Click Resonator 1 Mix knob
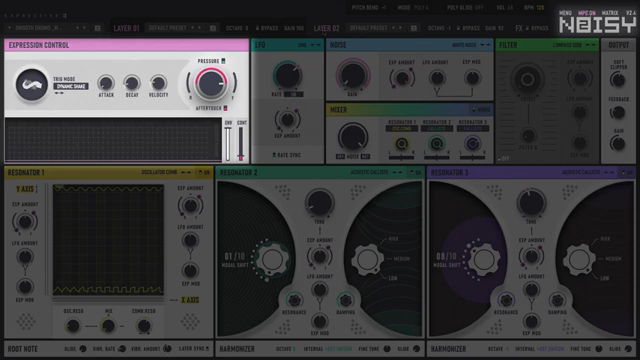The image size is (640, 360). pyautogui.click(x=108, y=326)
